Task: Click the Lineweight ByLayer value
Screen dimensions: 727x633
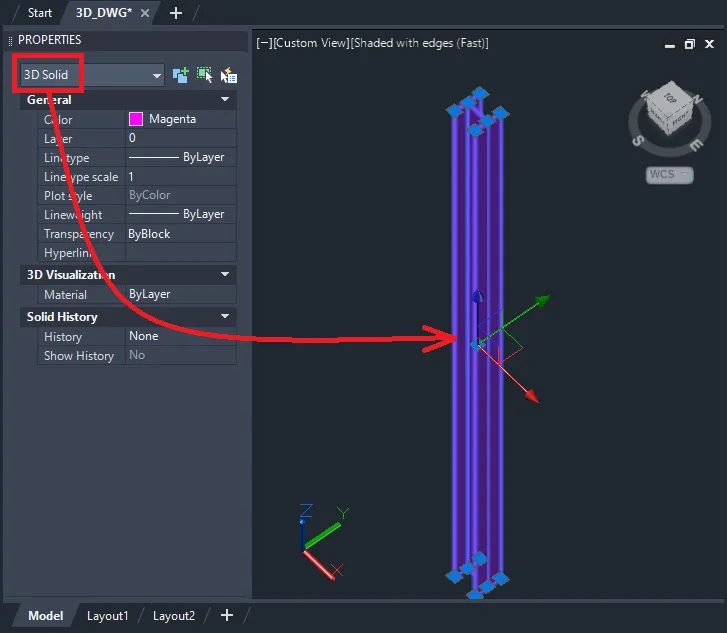Action: pos(181,214)
